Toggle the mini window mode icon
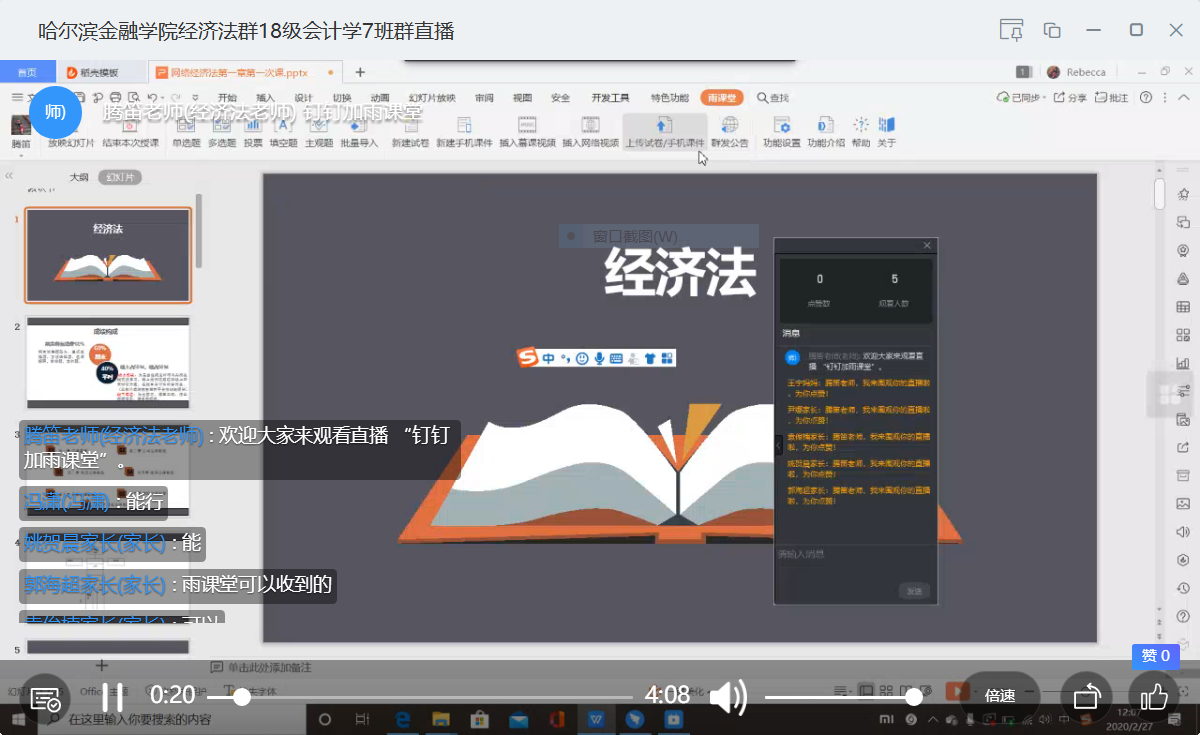Viewport: 1200px width, 735px height. click(1052, 30)
